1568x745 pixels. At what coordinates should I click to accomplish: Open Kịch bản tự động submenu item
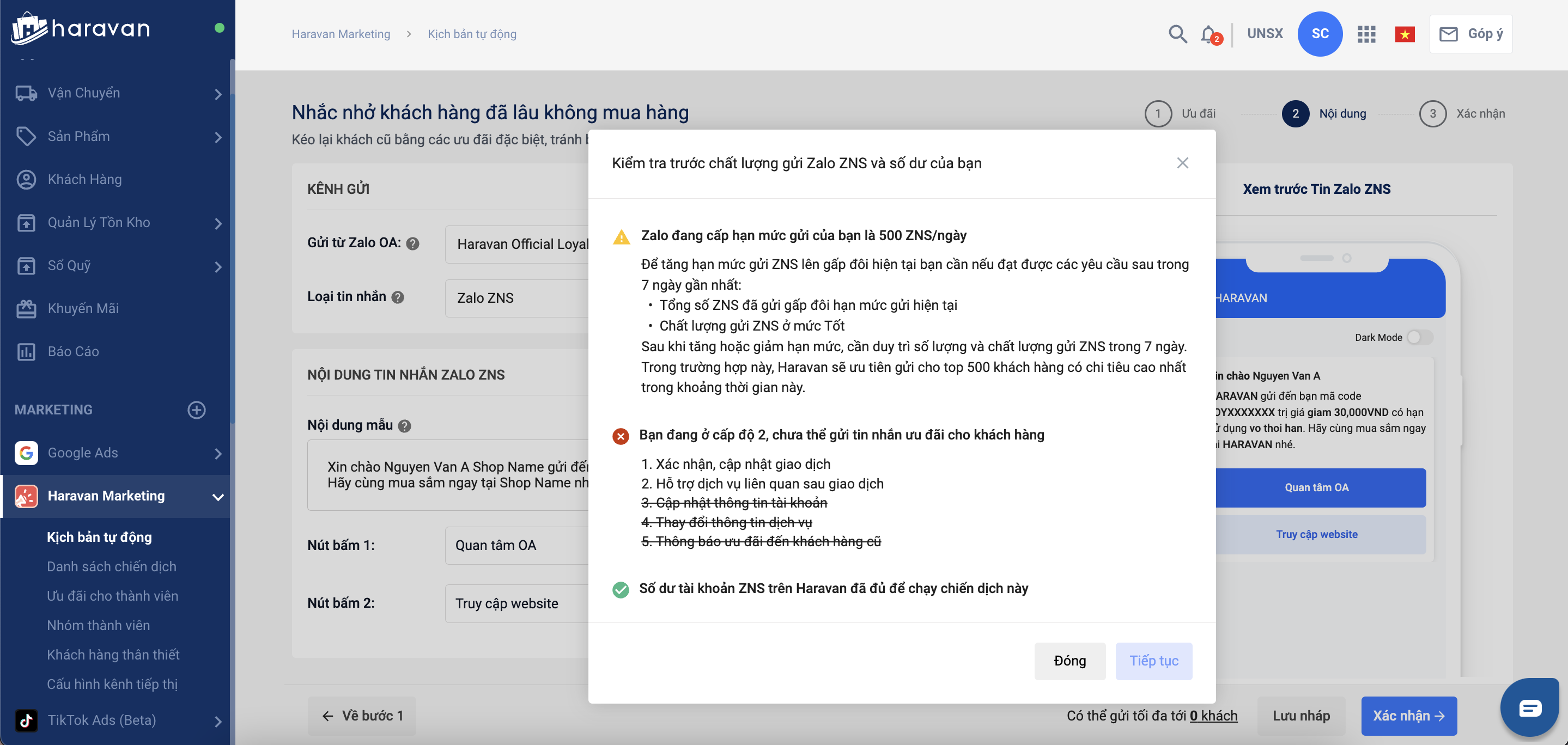[99, 537]
